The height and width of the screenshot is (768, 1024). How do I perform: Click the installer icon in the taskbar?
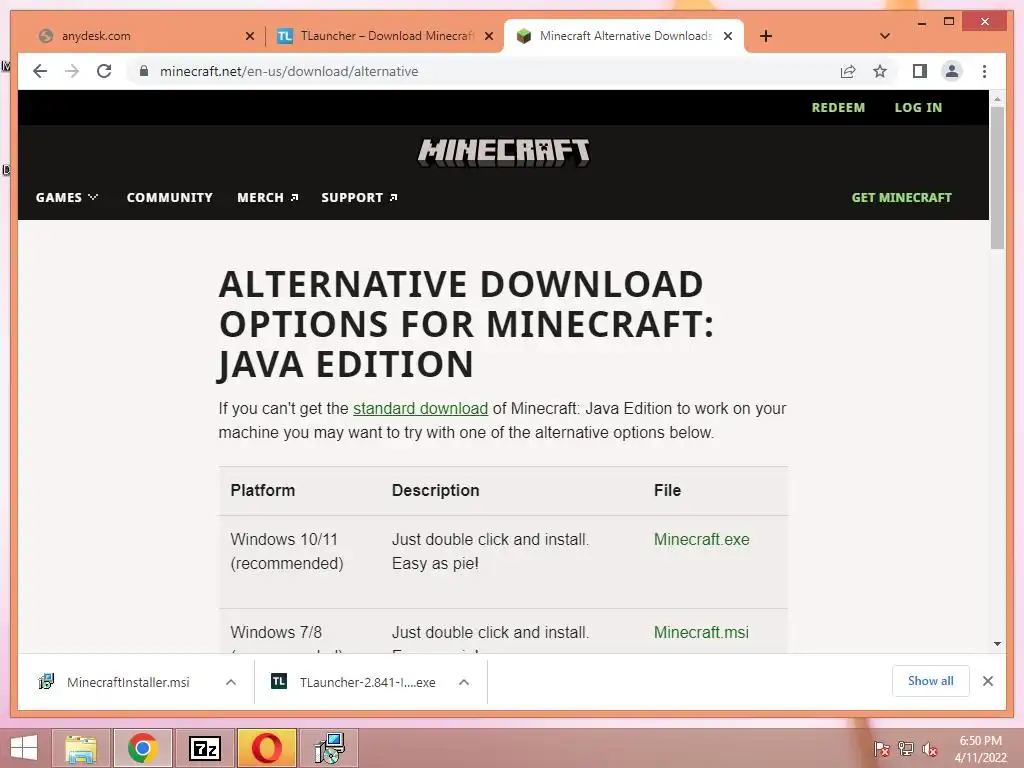click(x=329, y=748)
